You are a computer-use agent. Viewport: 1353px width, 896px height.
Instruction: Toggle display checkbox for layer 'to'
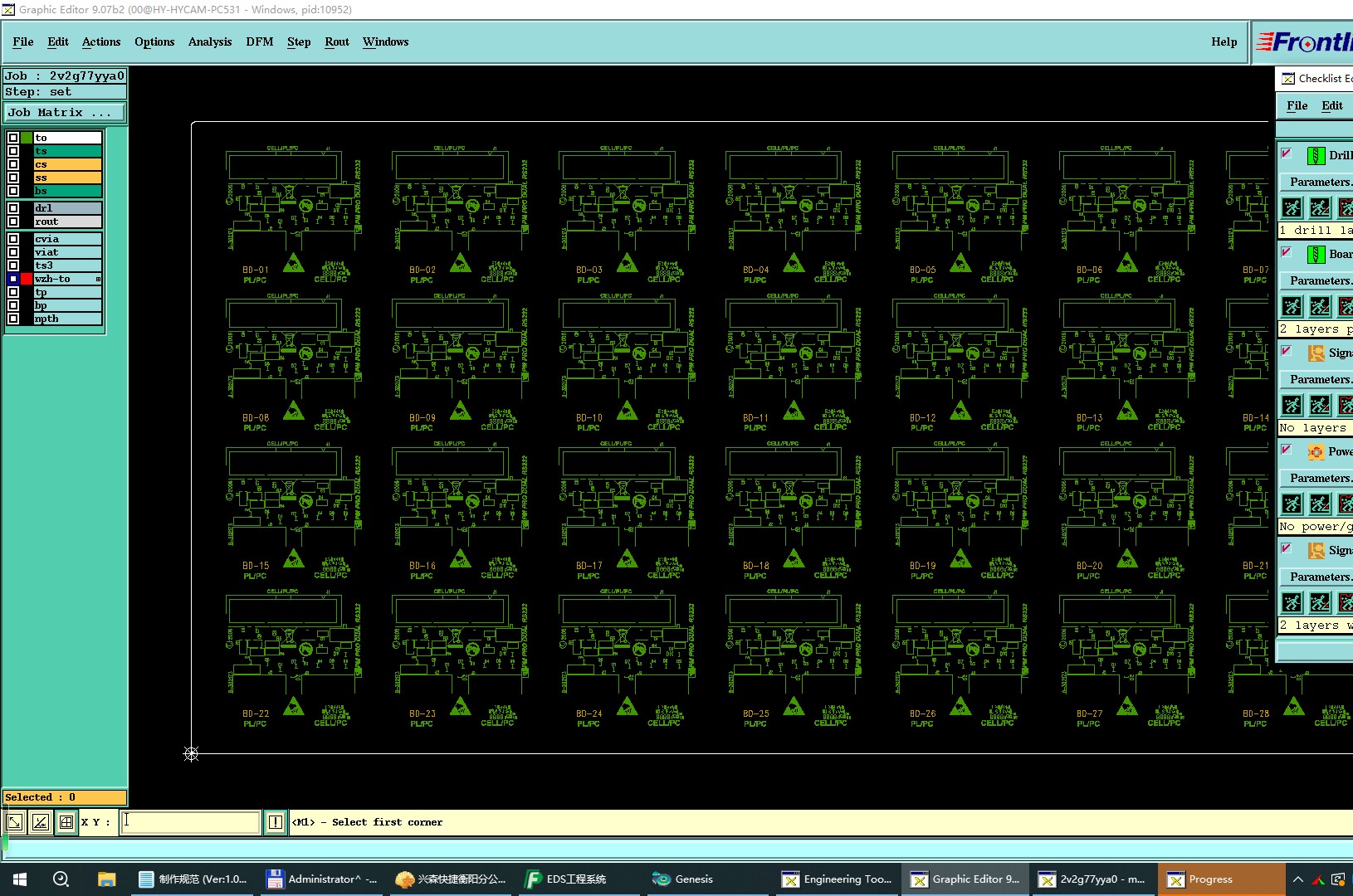[13, 138]
